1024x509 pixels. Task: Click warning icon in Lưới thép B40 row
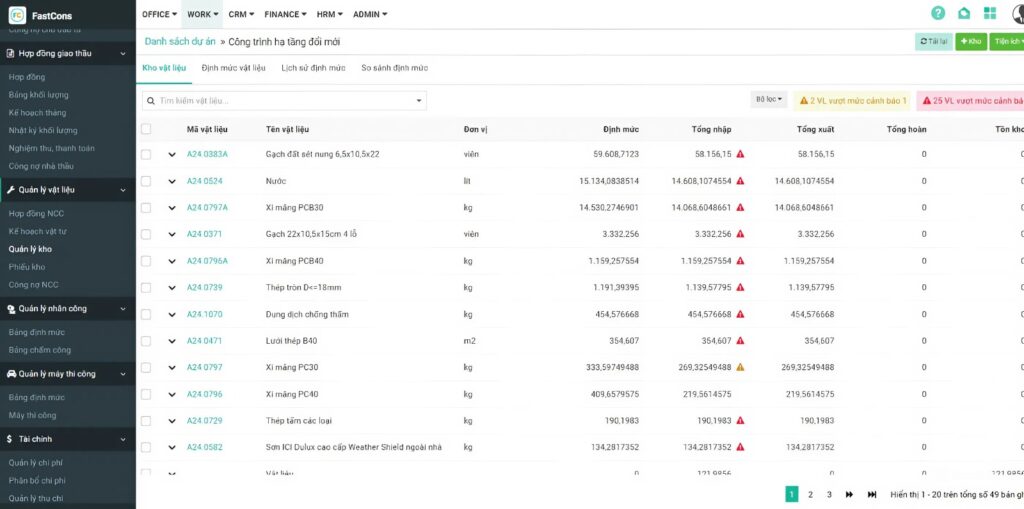740,340
